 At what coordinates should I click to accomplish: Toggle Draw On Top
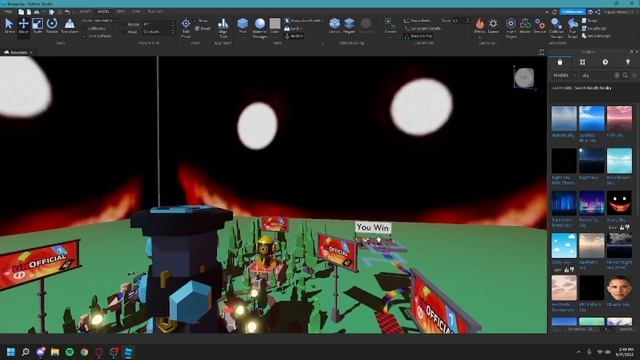click(x=418, y=36)
